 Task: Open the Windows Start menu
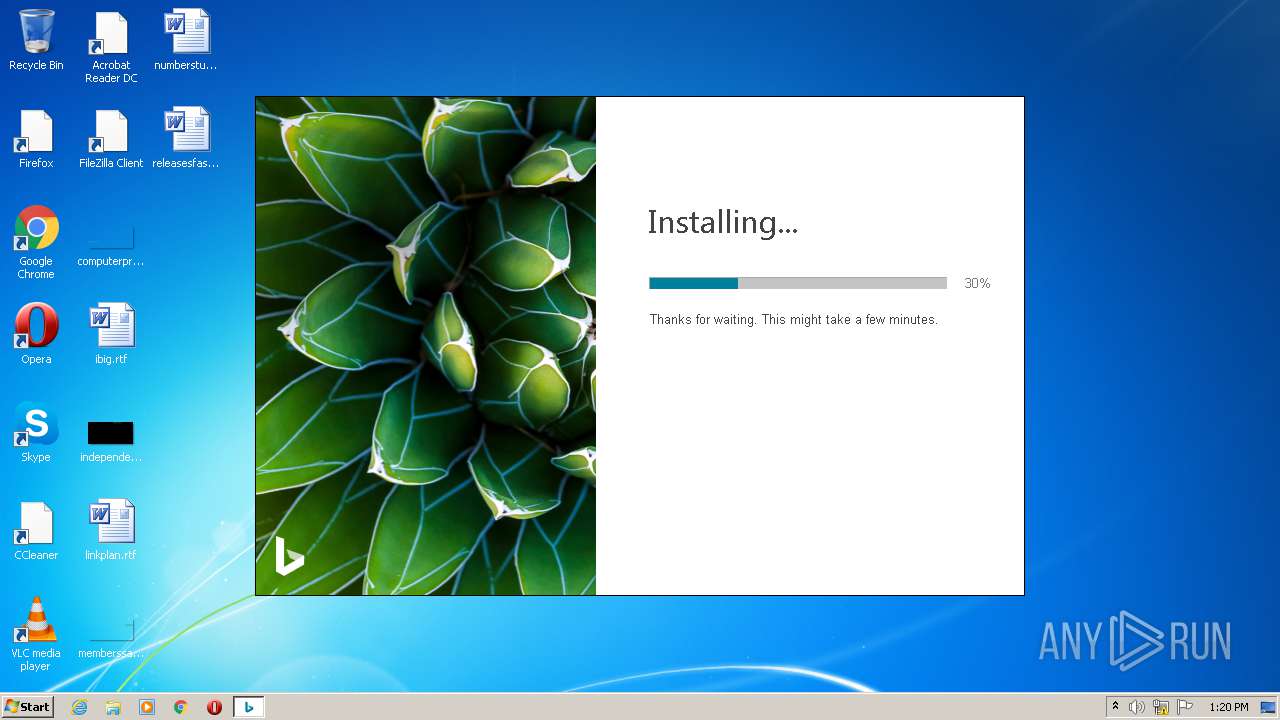coord(27,707)
